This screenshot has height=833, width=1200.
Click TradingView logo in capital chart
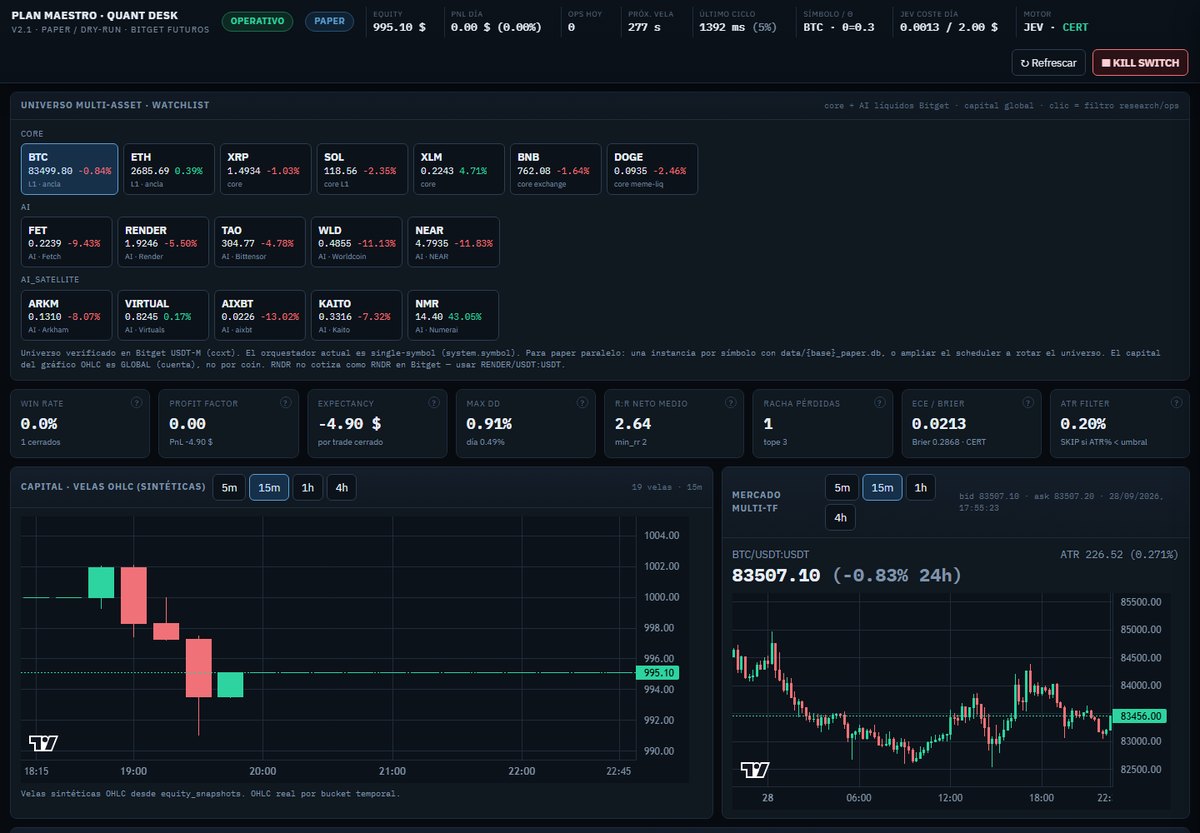pos(43,743)
